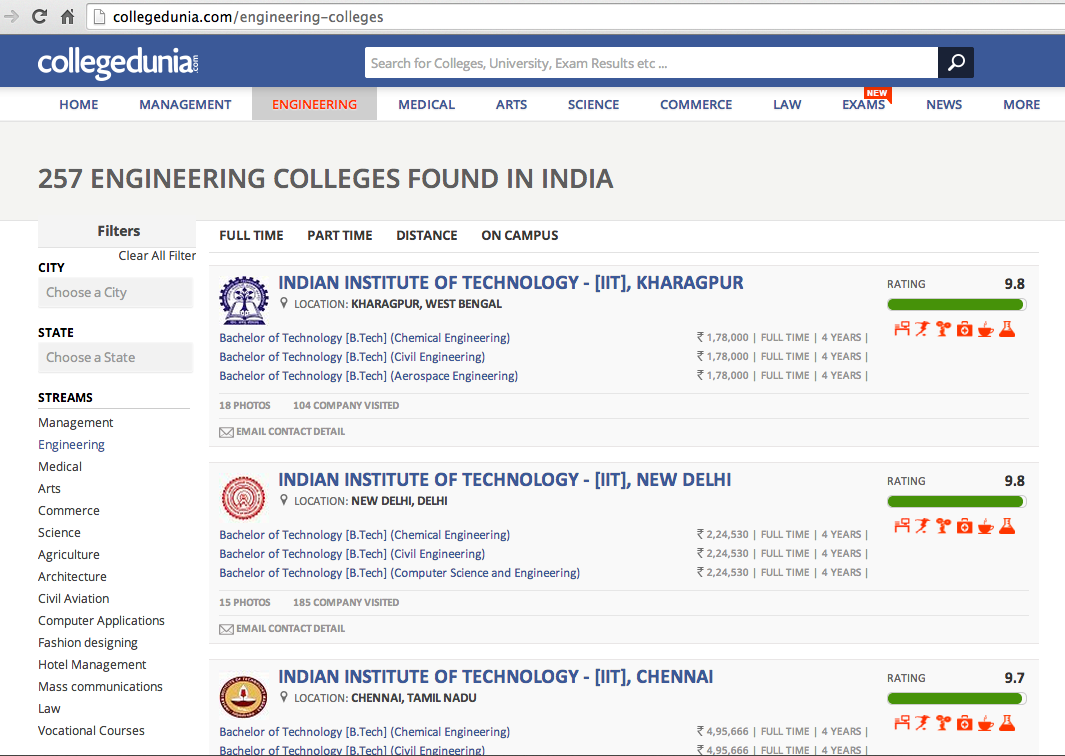Click envelope icon in IIT New Delhi card
Image resolution: width=1065 pixels, height=756 pixels.
point(226,629)
